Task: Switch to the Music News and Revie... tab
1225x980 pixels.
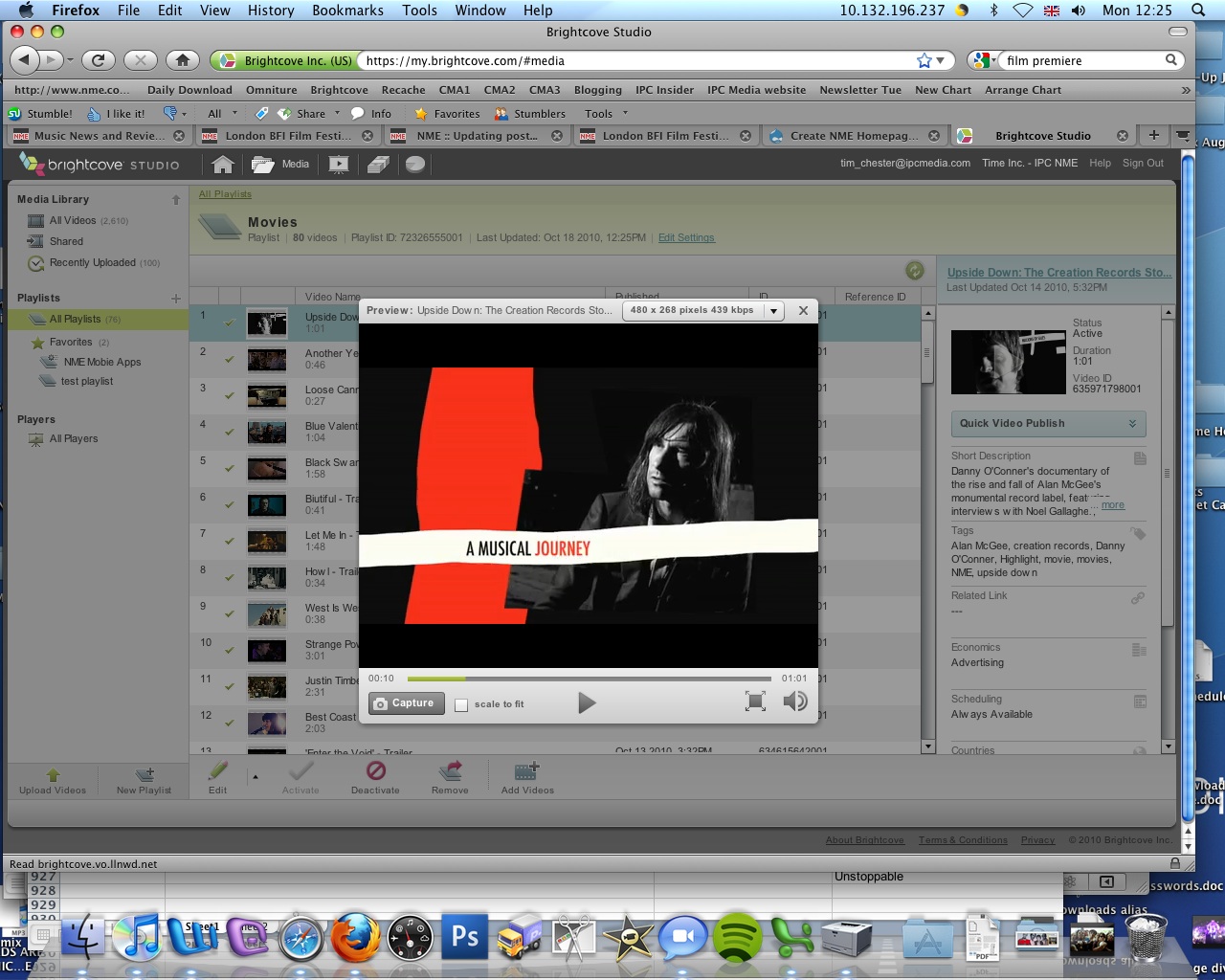Action: click(x=100, y=136)
